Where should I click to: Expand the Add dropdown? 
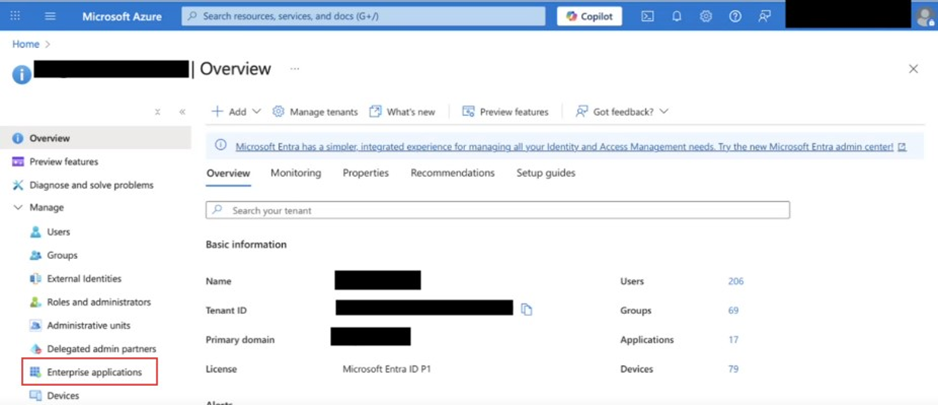click(236, 112)
